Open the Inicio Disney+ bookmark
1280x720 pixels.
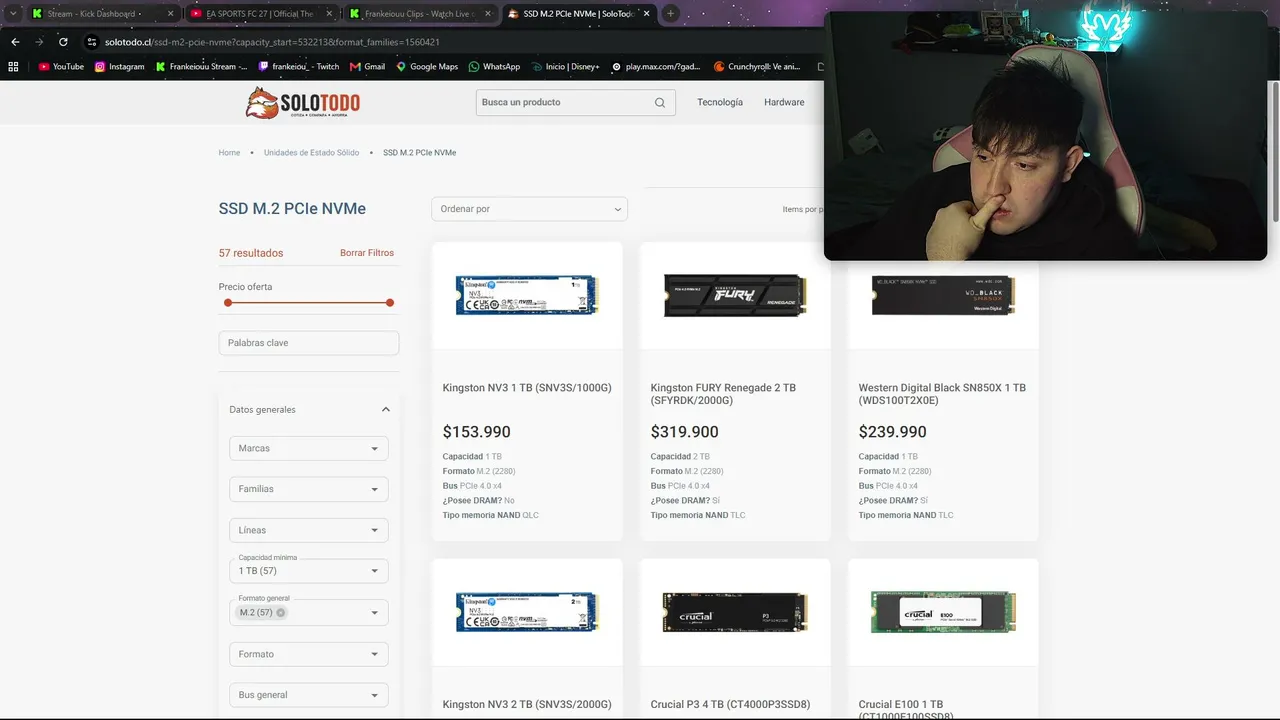[x=565, y=67]
